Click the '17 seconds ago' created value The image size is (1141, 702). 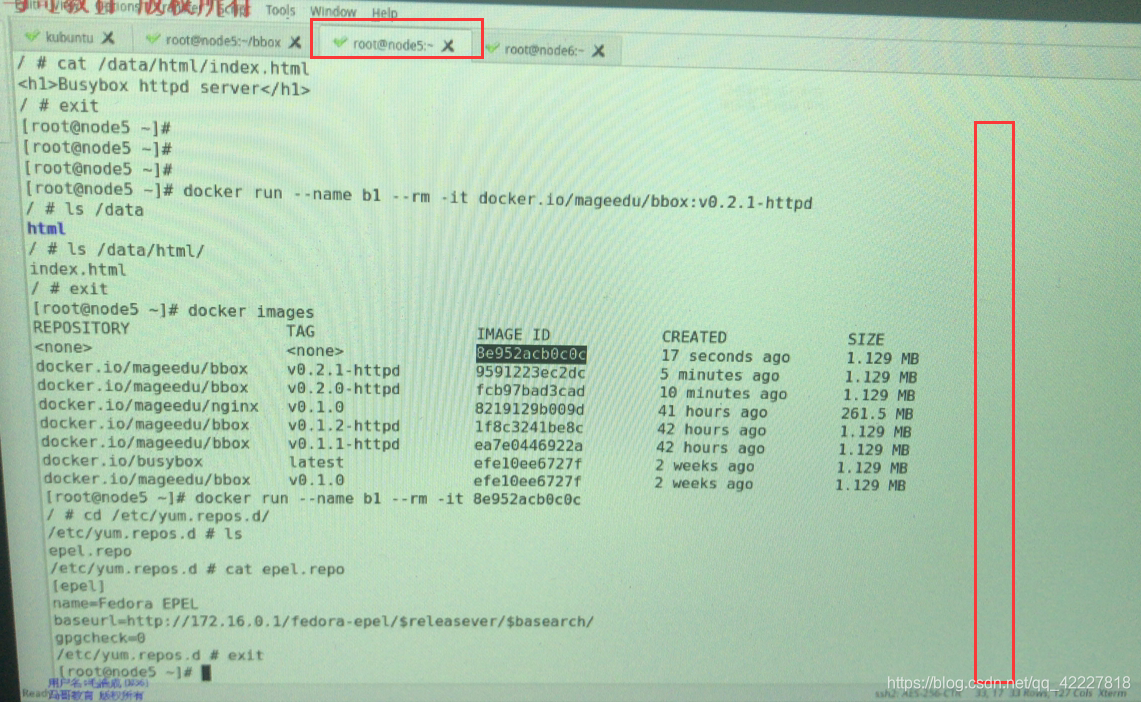725,356
